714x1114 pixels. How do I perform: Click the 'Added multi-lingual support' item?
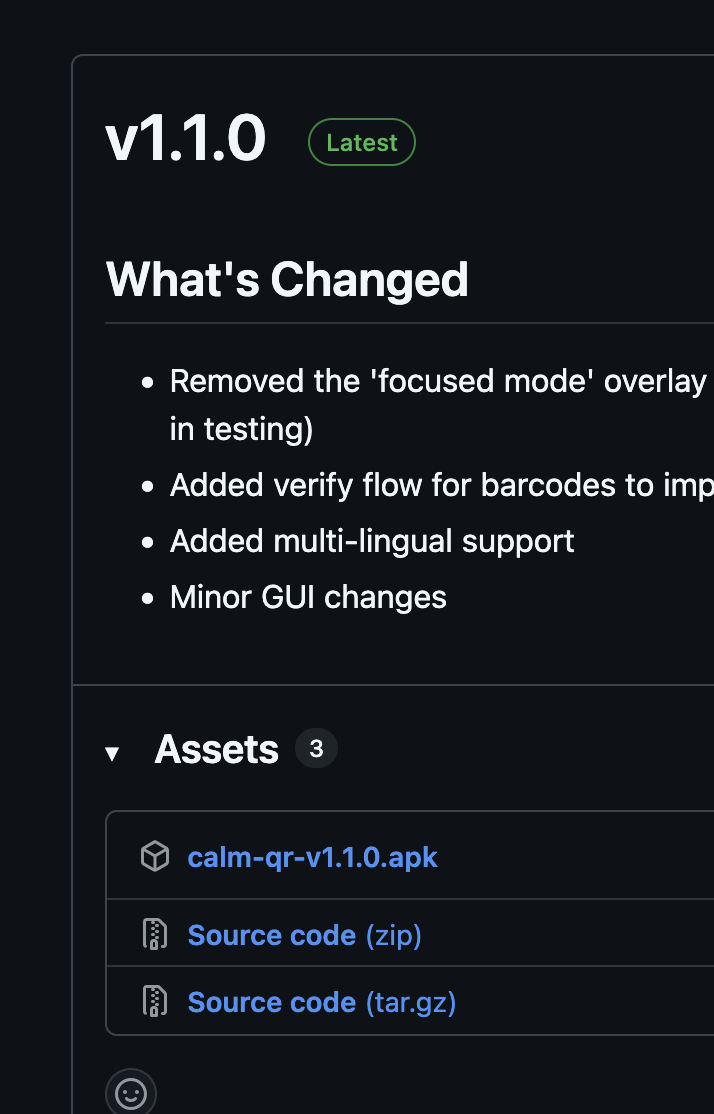pyautogui.click(x=372, y=541)
